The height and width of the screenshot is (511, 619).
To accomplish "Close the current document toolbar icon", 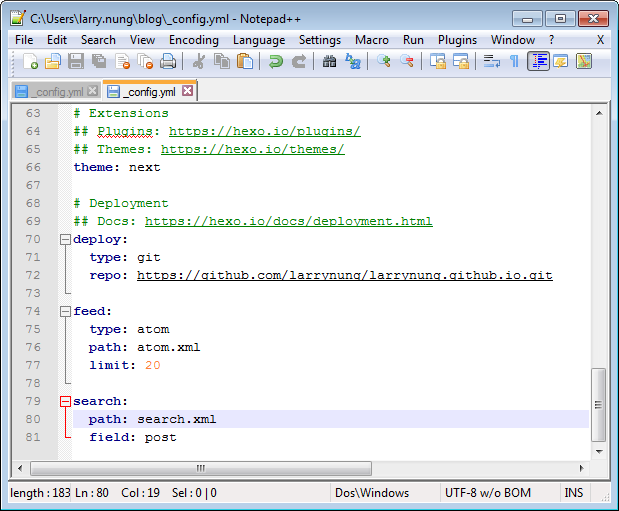I will 122,61.
